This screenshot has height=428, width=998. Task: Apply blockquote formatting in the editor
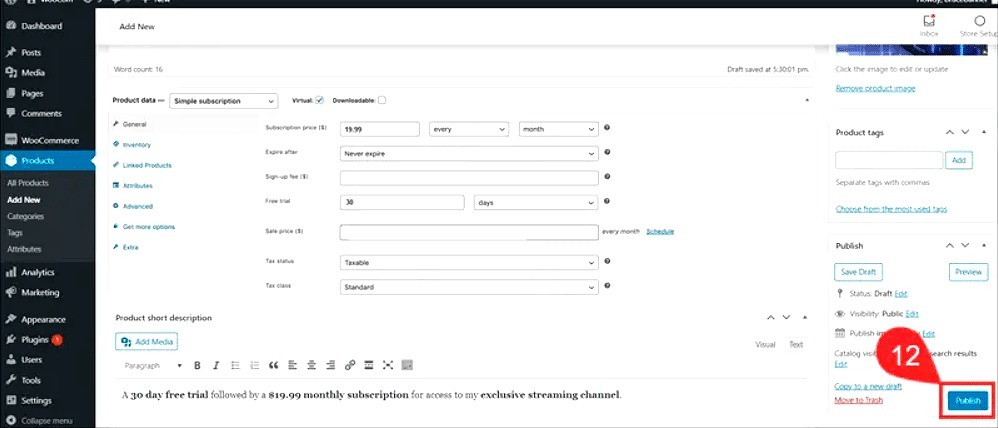coord(274,366)
